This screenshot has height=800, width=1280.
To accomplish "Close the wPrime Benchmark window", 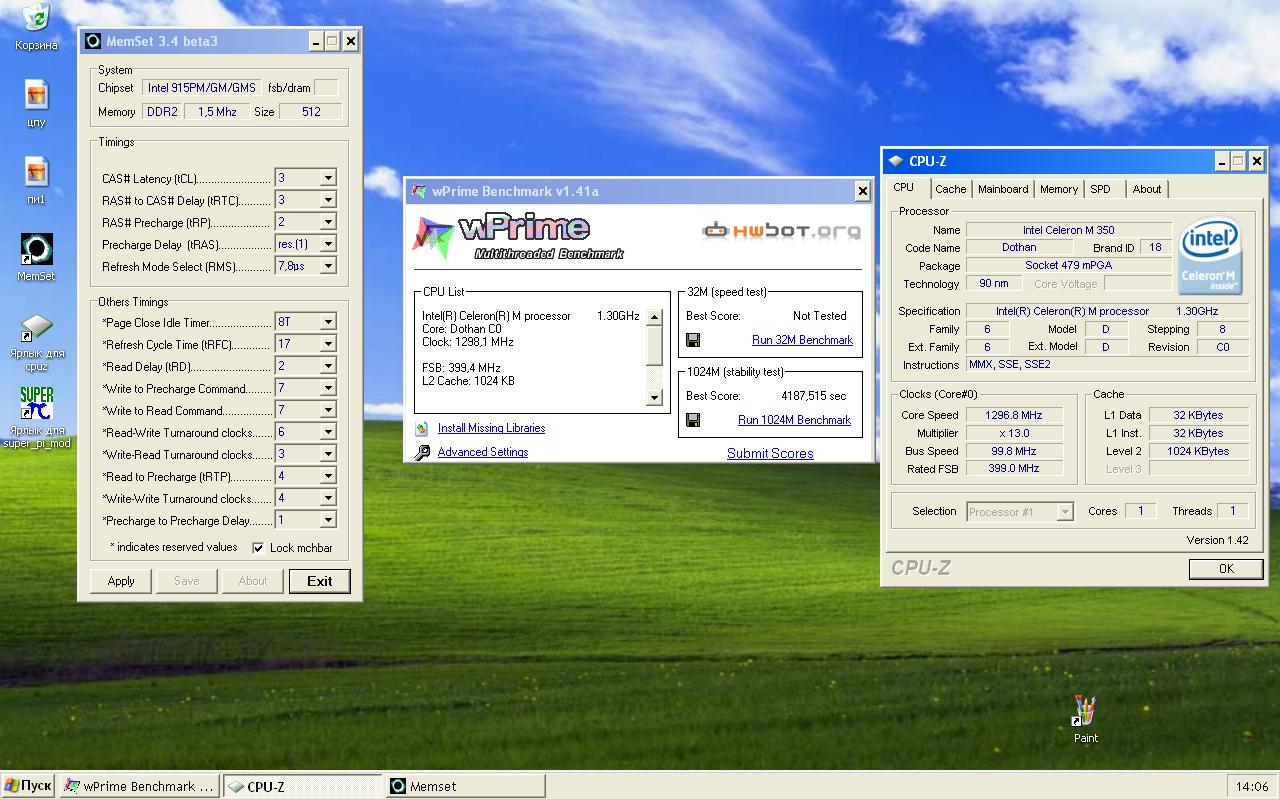I will coord(862,191).
